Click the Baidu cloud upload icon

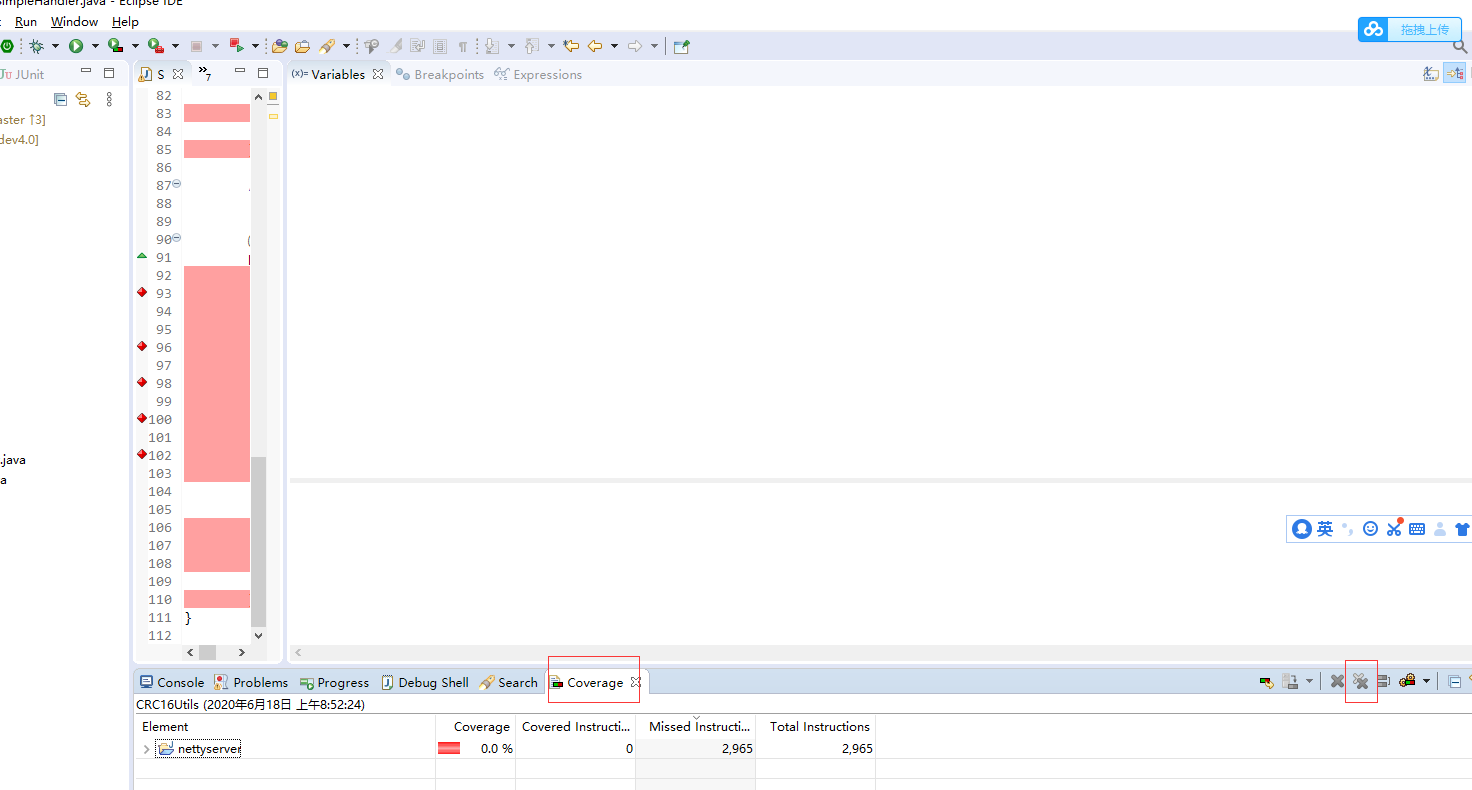point(1372,29)
